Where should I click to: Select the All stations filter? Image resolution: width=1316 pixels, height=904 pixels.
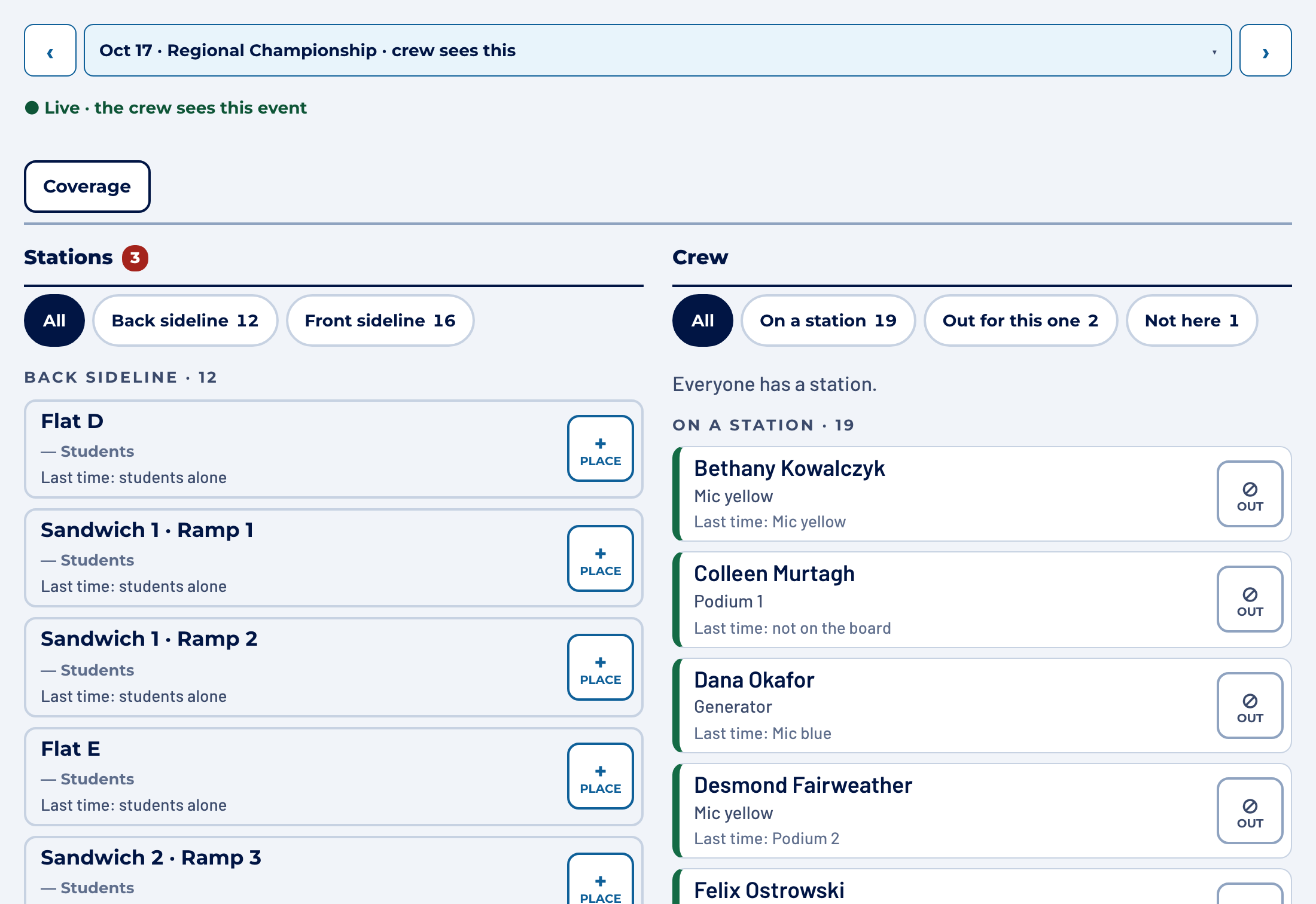(54, 320)
